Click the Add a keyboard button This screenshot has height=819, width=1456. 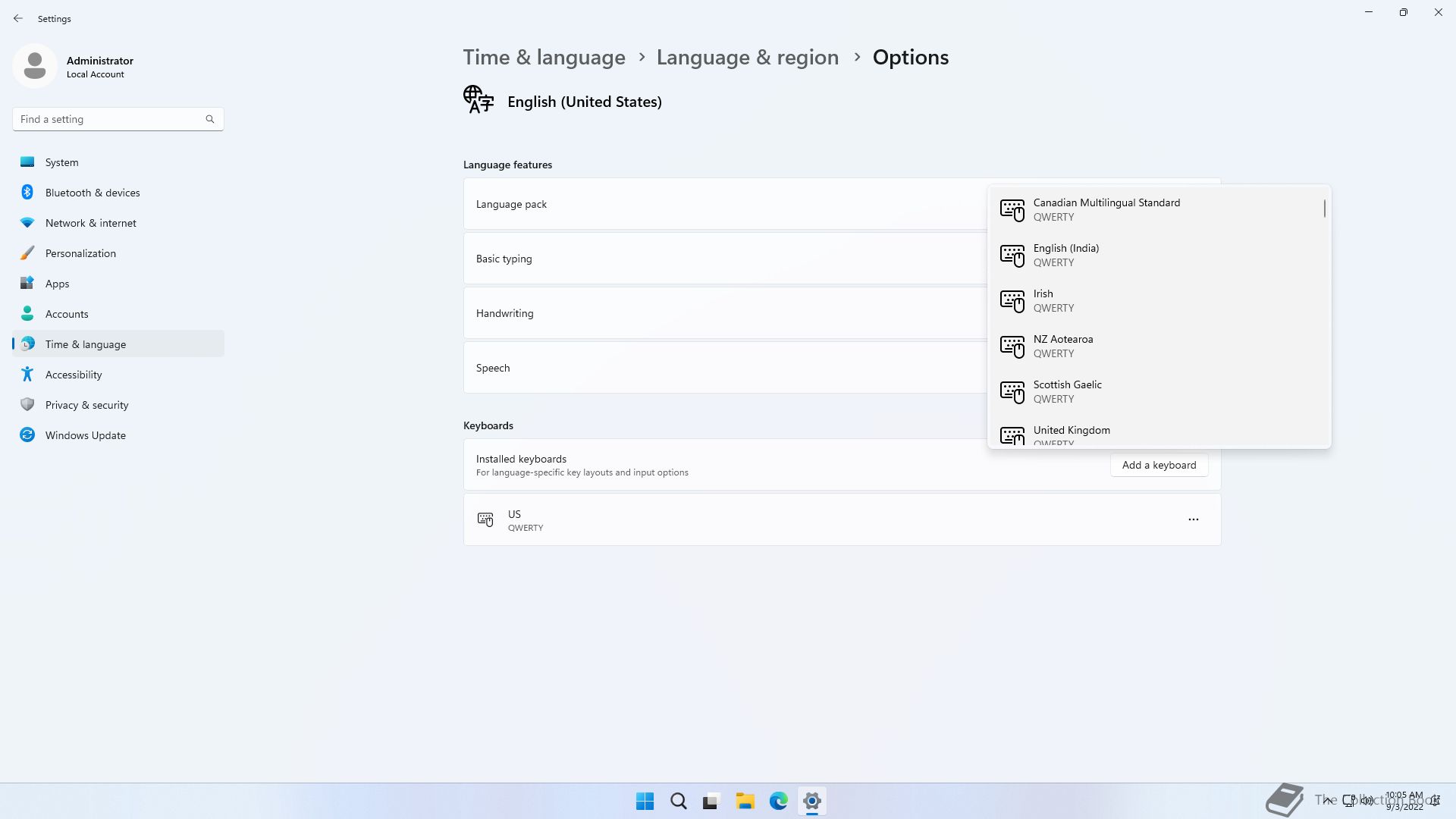[x=1159, y=465]
